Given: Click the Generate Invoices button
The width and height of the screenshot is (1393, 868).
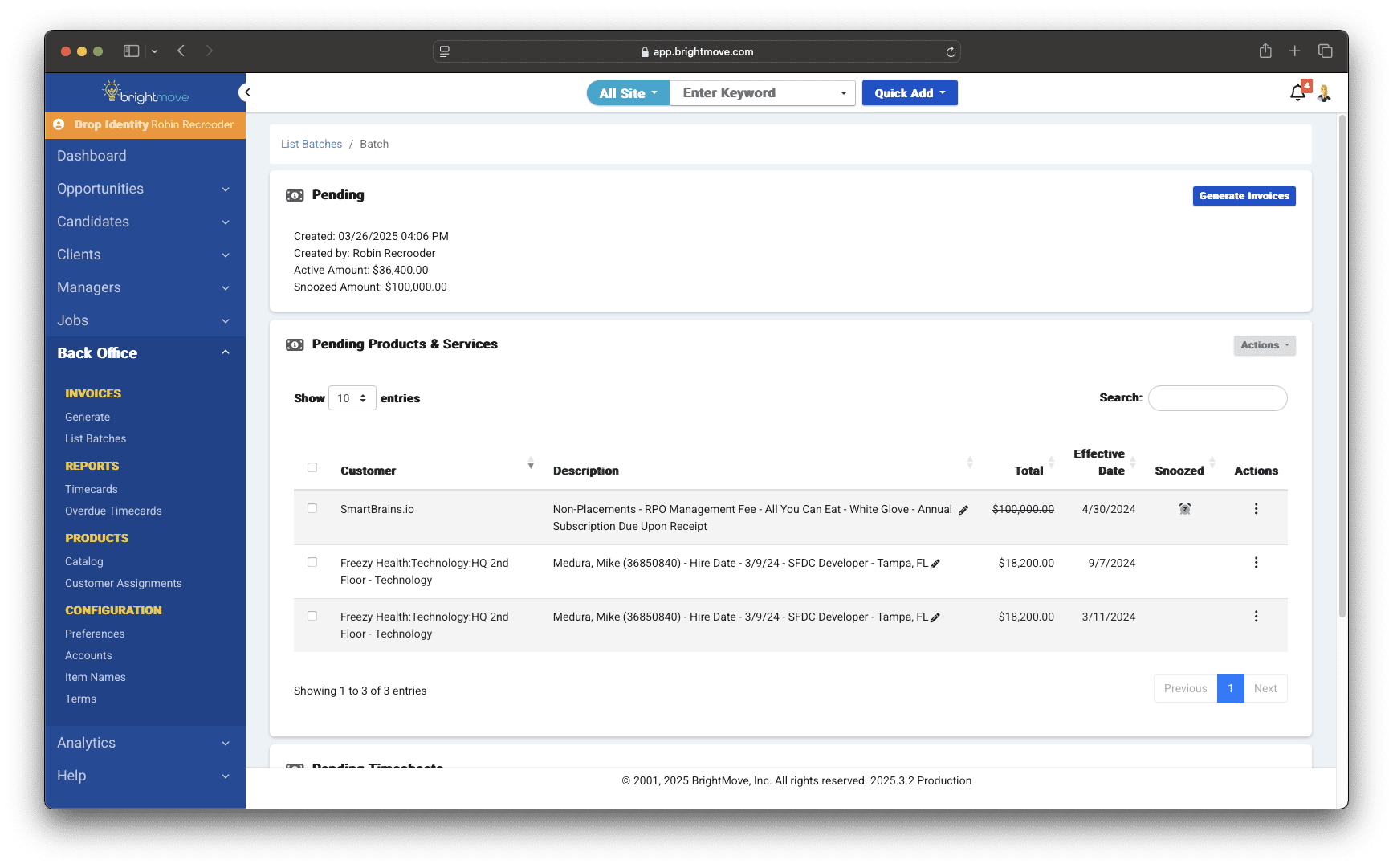Looking at the screenshot, I should click(x=1244, y=195).
